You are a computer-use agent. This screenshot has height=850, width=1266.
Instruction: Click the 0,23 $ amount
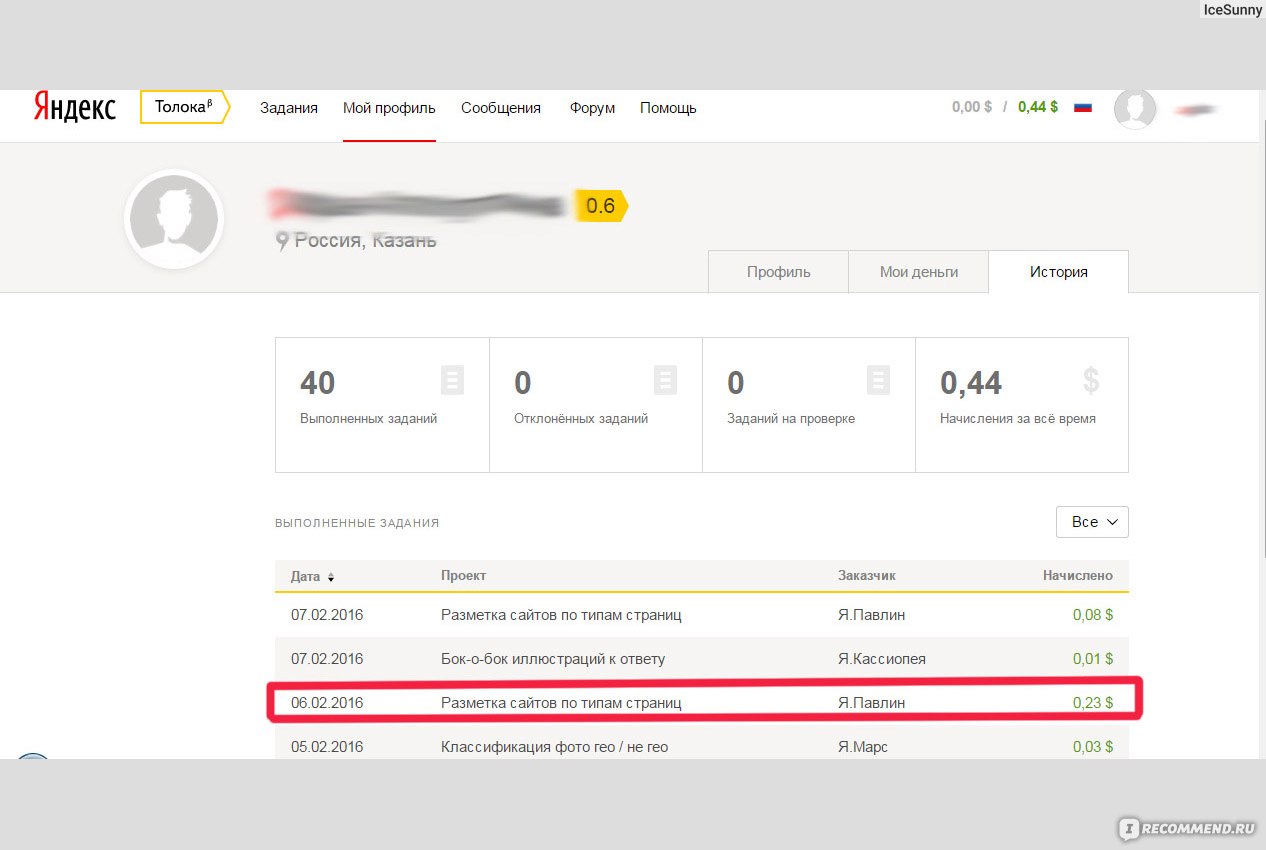pyautogui.click(x=1093, y=703)
